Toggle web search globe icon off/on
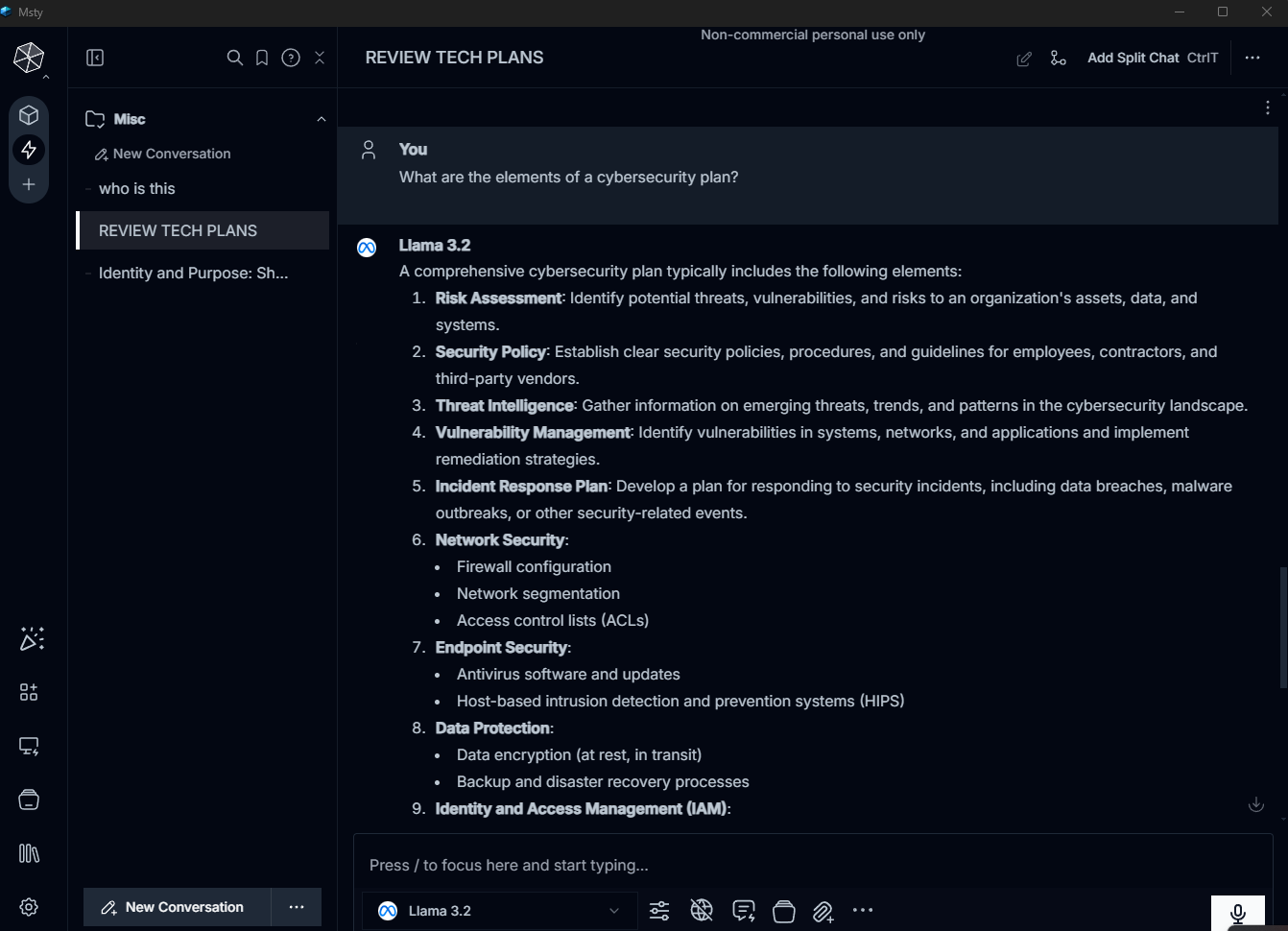 point(702,911)
